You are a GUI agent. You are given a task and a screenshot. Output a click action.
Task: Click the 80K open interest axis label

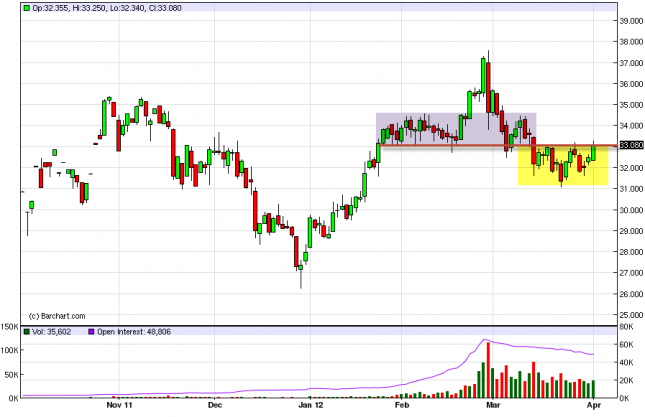(x=626, y=327)
